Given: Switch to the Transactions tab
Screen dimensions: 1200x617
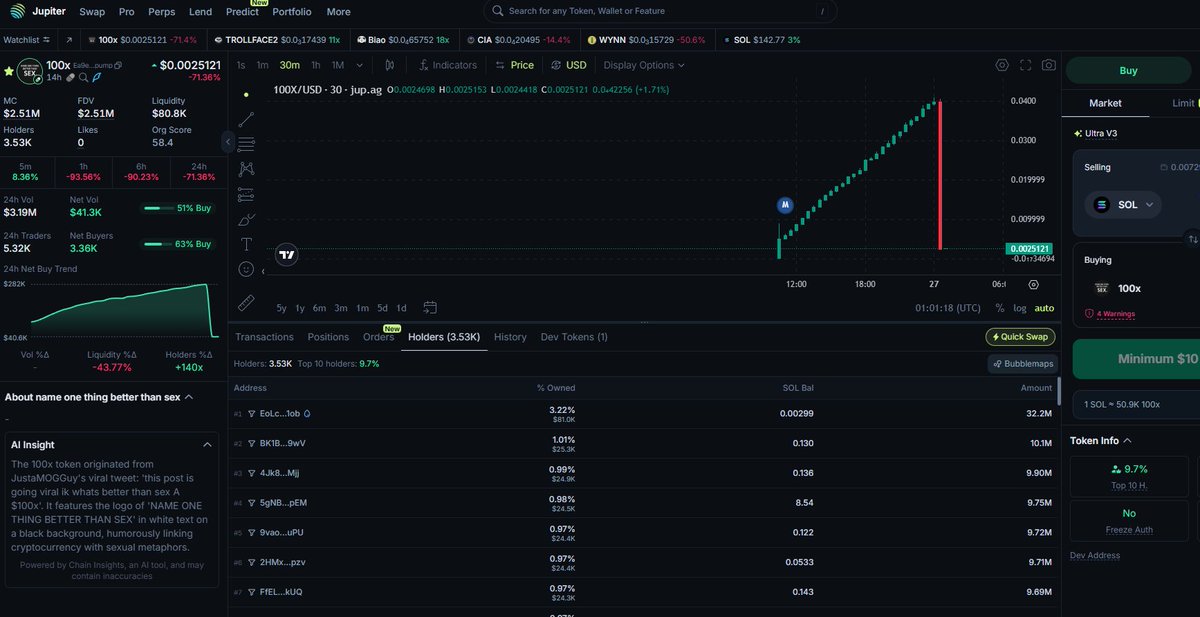Looking at the screenshot, I should [x=264, y=337].
